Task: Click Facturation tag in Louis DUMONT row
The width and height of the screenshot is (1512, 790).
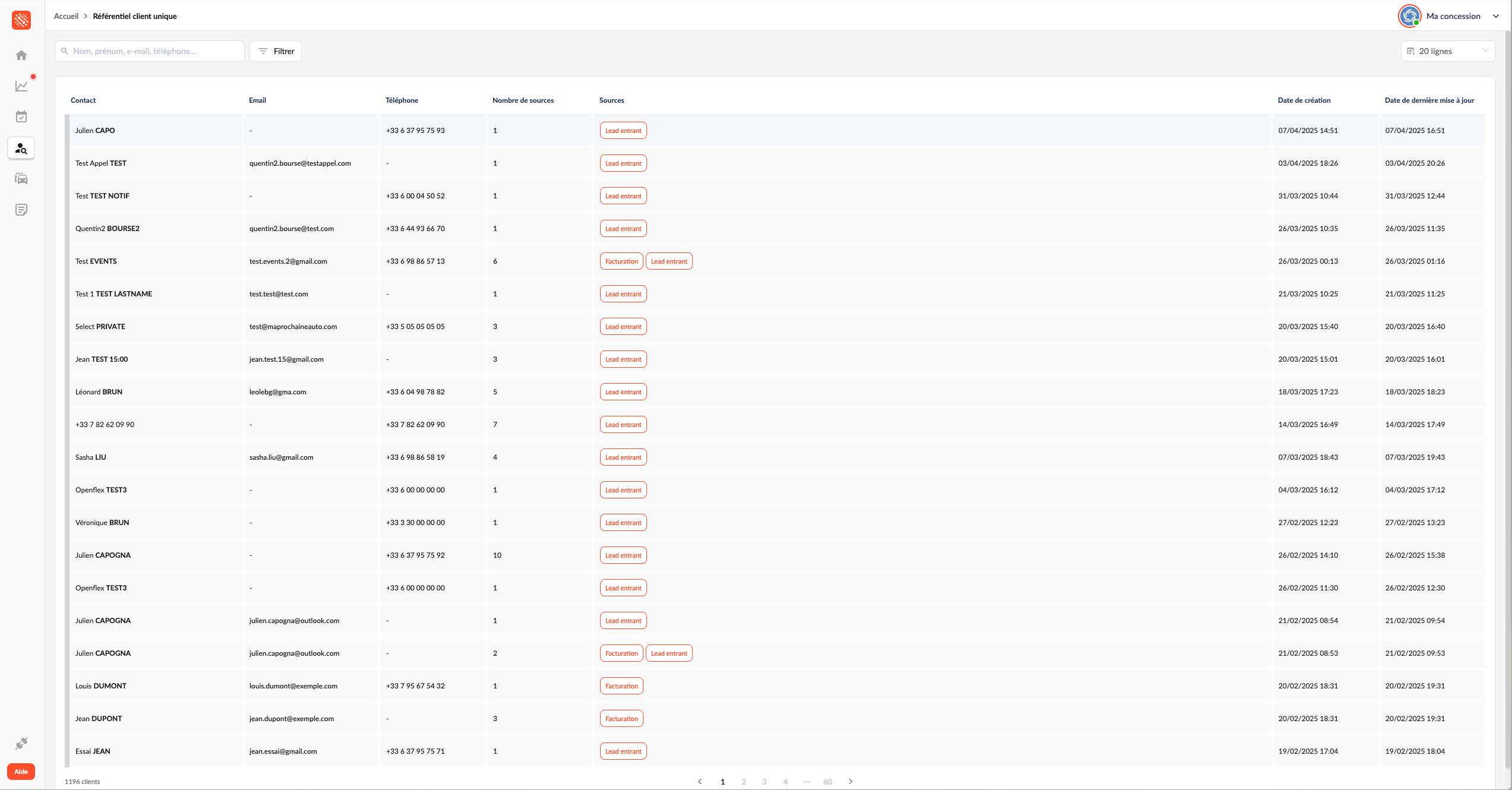Action: [621, 686]
